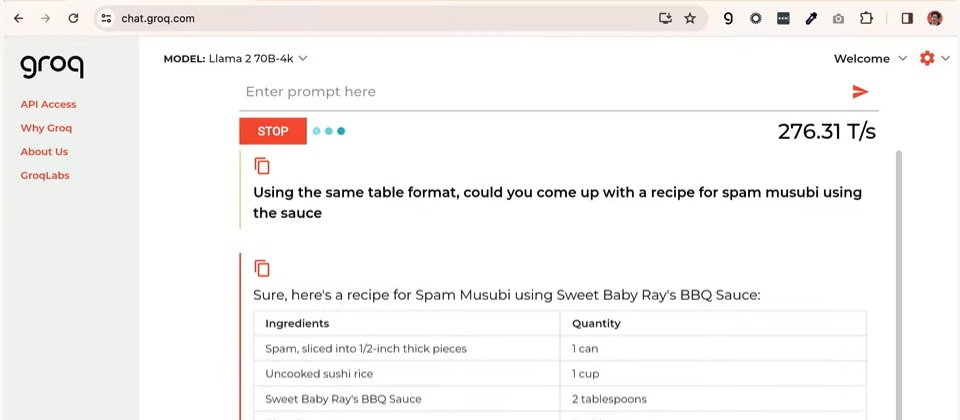The height and width of the screenshot is (420, 960).
Task: Click the chat response scrollbar
Action: (x=898, y=285)
